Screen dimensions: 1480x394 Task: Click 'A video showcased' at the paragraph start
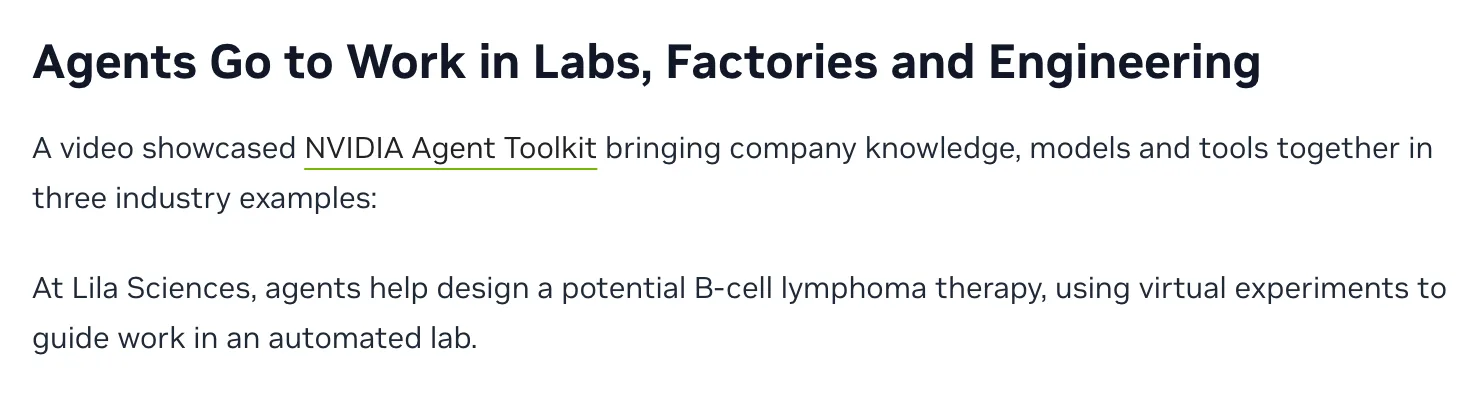pyautogui.click(x=164, y=149)
